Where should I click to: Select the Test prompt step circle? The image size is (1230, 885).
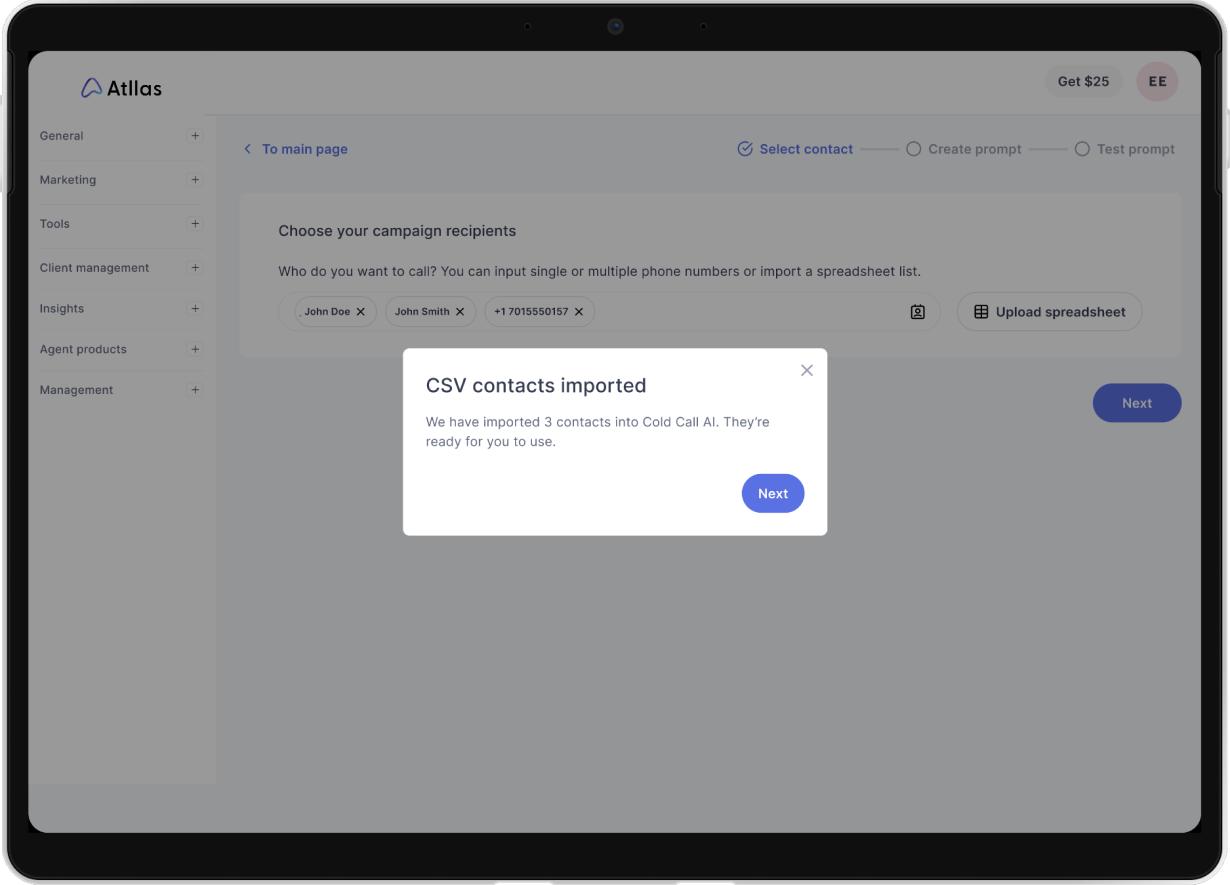pos(1082,149)
